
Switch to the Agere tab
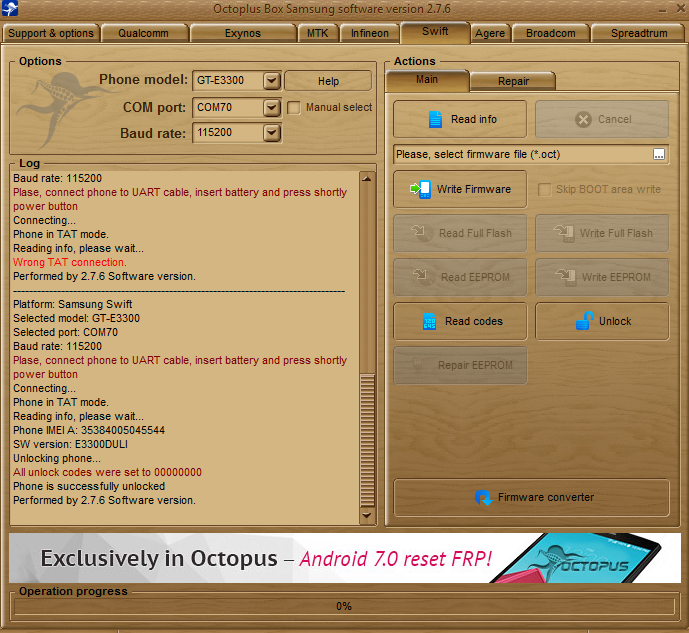(490, 33)
